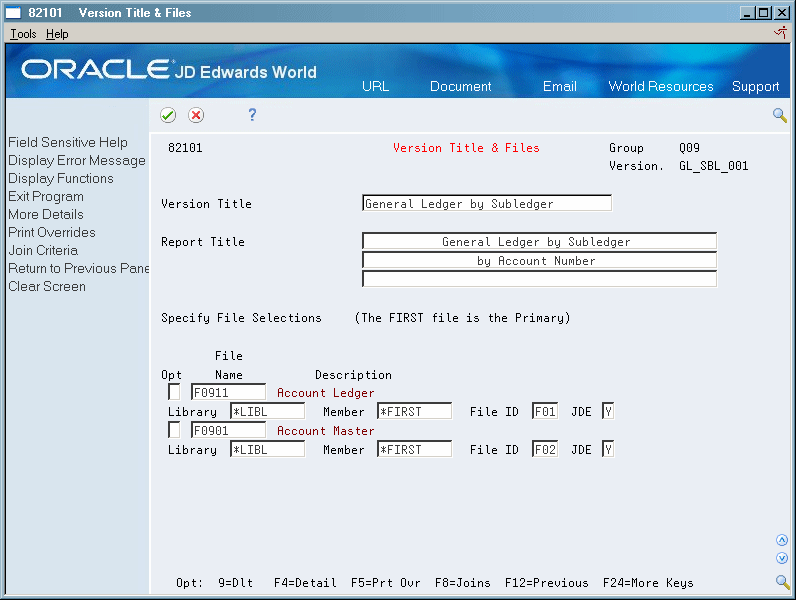Image resolution: width=796 pixels, height=600 pixels.
Task: Click the F0901 file name field
Action: 228,430
